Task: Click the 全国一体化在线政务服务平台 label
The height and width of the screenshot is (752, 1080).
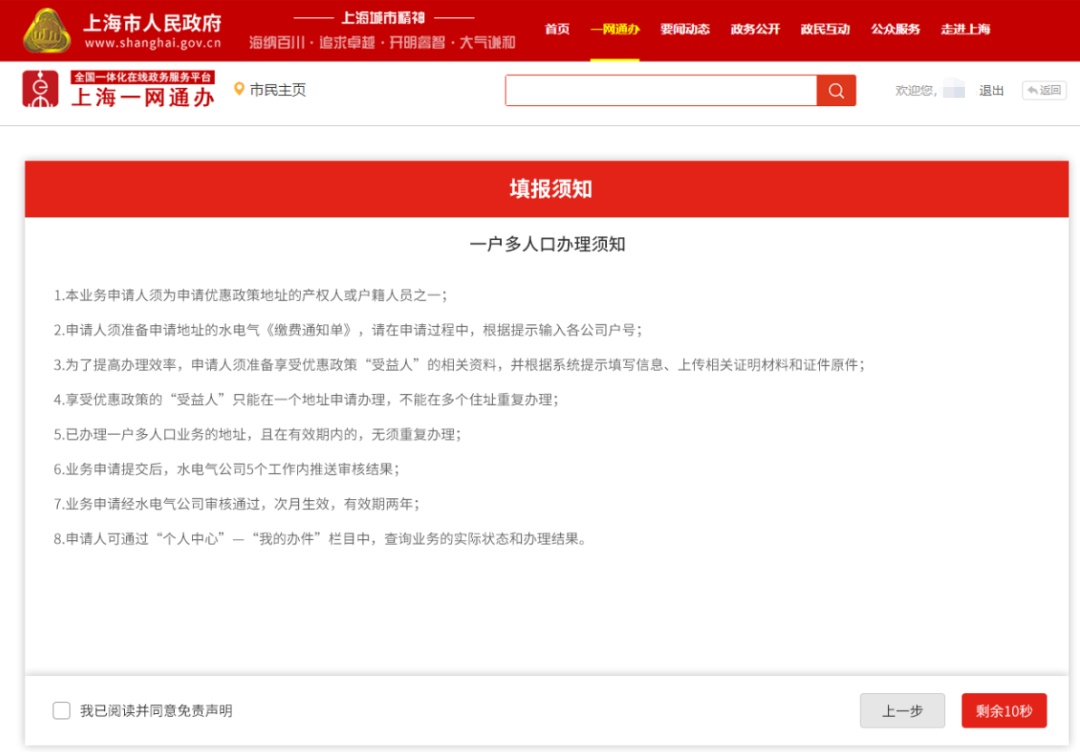Action: pos(143,77)
